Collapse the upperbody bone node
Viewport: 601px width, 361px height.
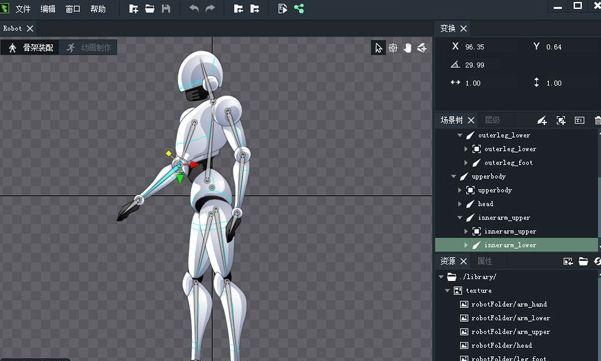coord(454,176)
